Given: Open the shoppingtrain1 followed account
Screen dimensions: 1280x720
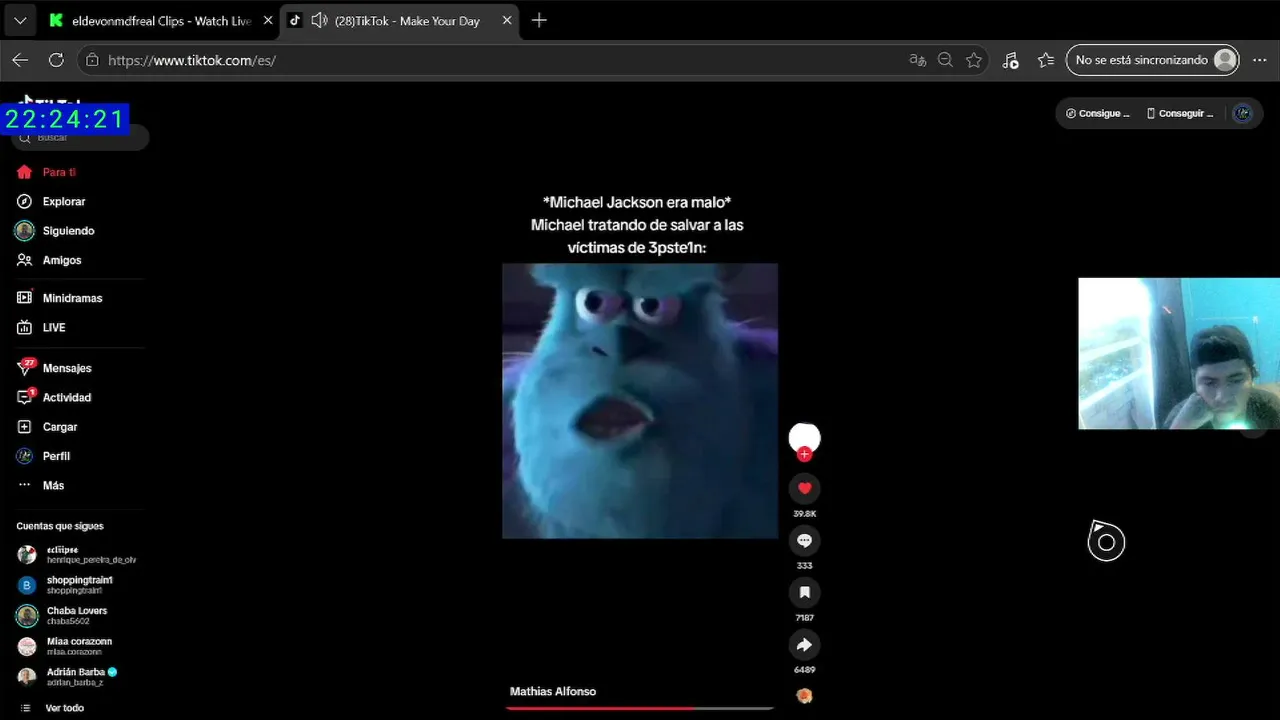Looking at the screenshot, I should [x=77, y=585].
